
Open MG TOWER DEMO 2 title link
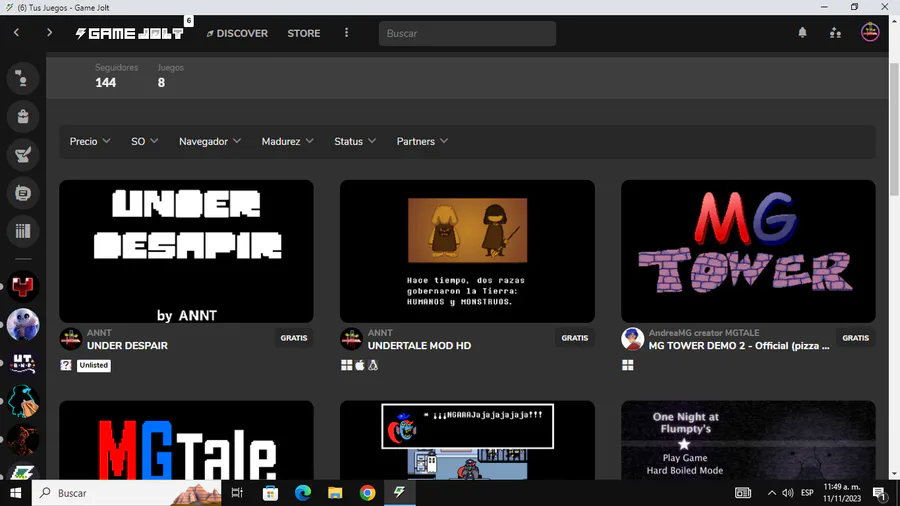tap(739, 345)
